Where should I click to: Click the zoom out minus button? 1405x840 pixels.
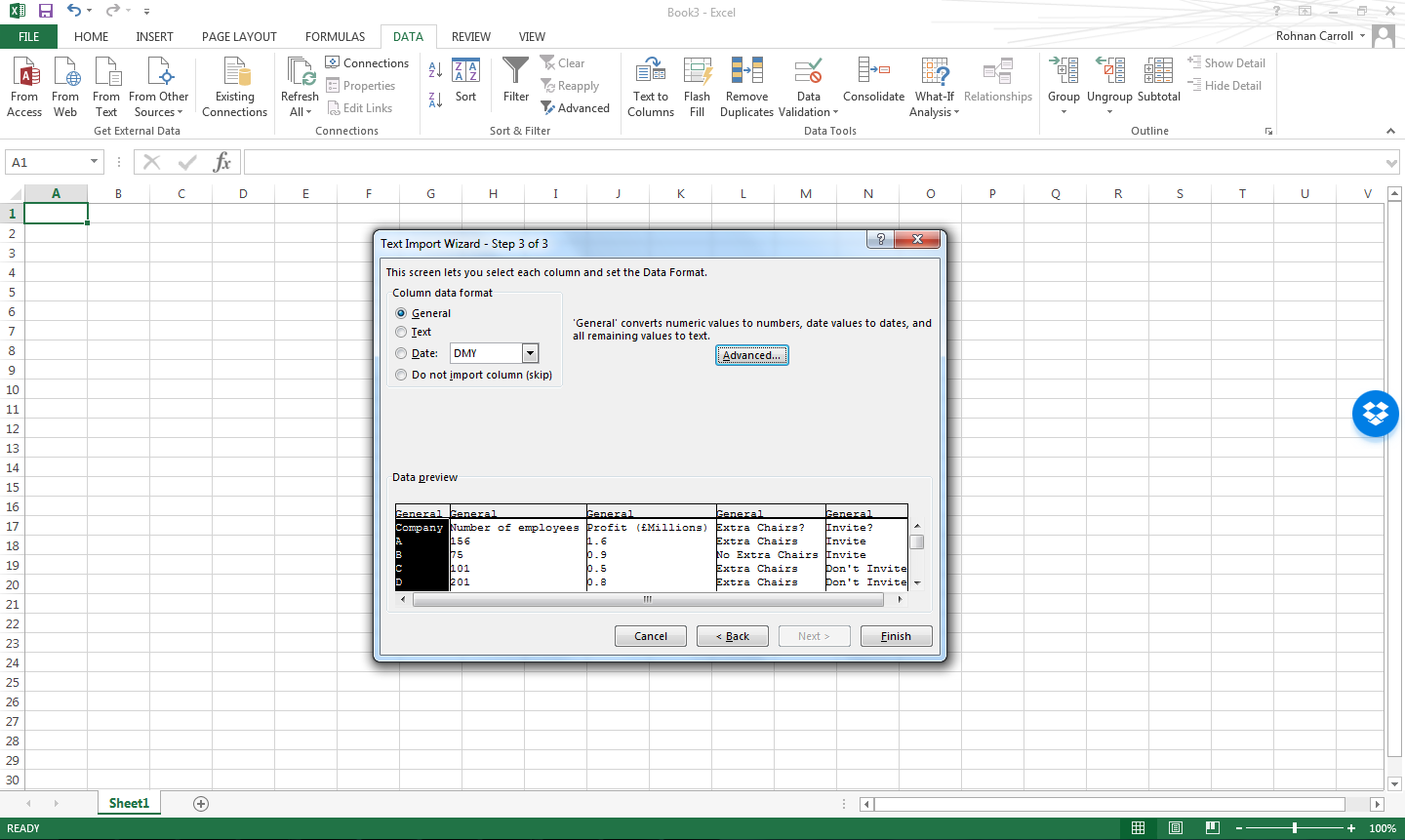click(x=1239, y=828)
